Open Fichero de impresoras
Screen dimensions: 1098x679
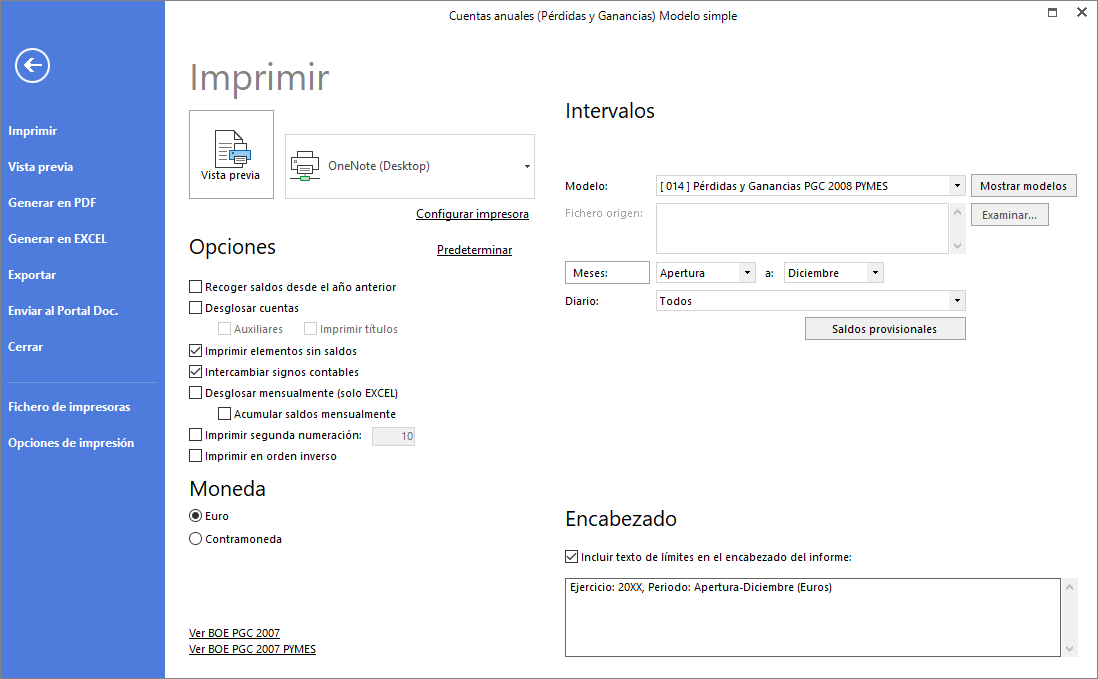point(69,407)
